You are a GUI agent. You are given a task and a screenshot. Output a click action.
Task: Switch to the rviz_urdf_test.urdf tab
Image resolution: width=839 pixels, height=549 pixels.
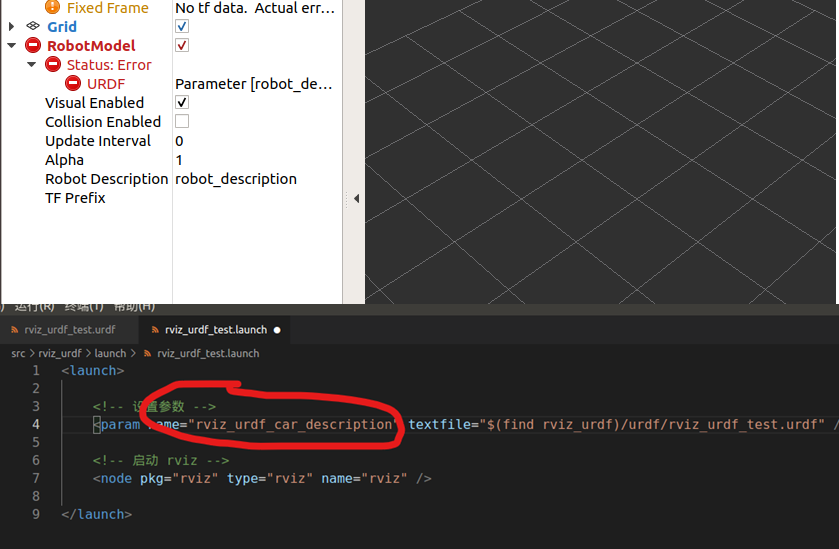click(x=70, y=330)
